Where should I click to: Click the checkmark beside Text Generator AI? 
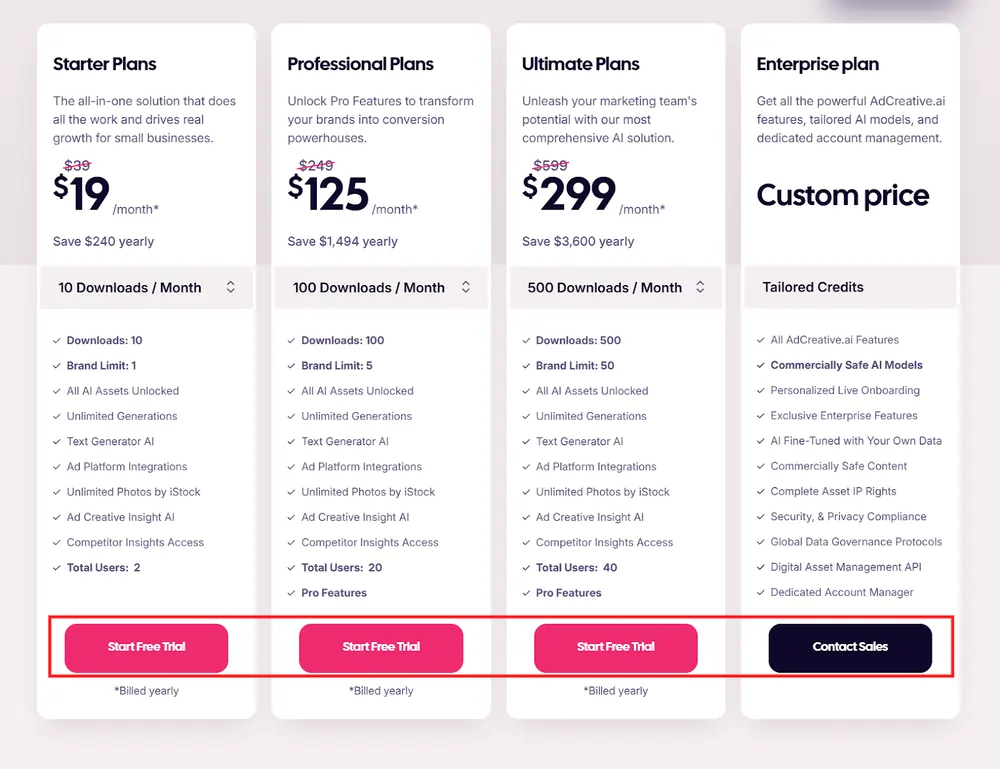57,441
